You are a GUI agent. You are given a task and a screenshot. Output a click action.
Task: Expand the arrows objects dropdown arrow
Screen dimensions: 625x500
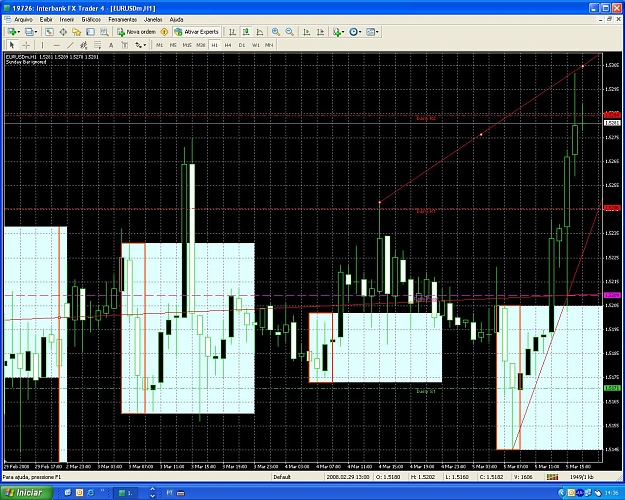pos(145,45)
